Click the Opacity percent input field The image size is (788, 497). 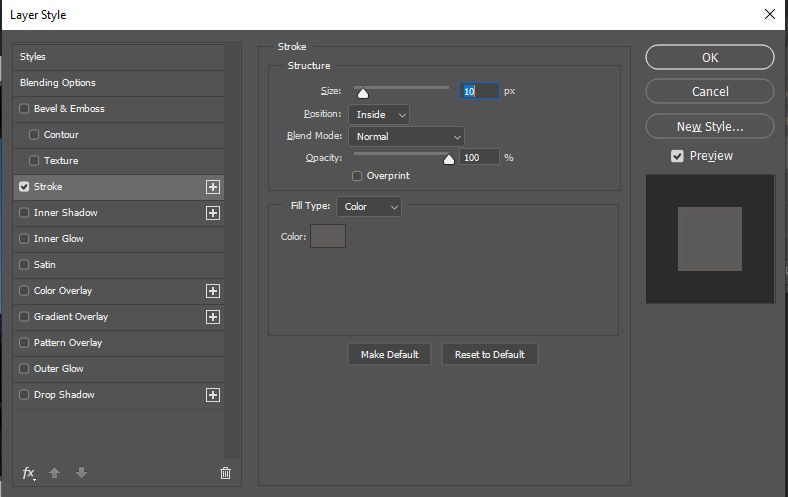(x=479, y=157)
